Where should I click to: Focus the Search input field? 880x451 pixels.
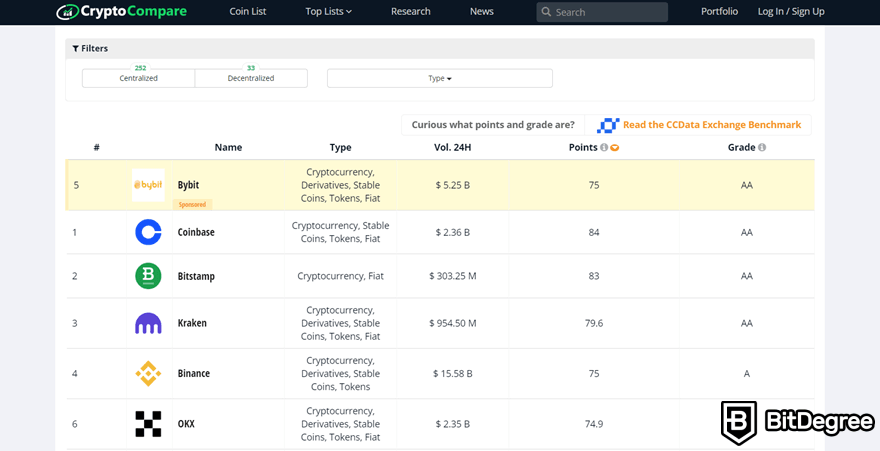point(602,12)
